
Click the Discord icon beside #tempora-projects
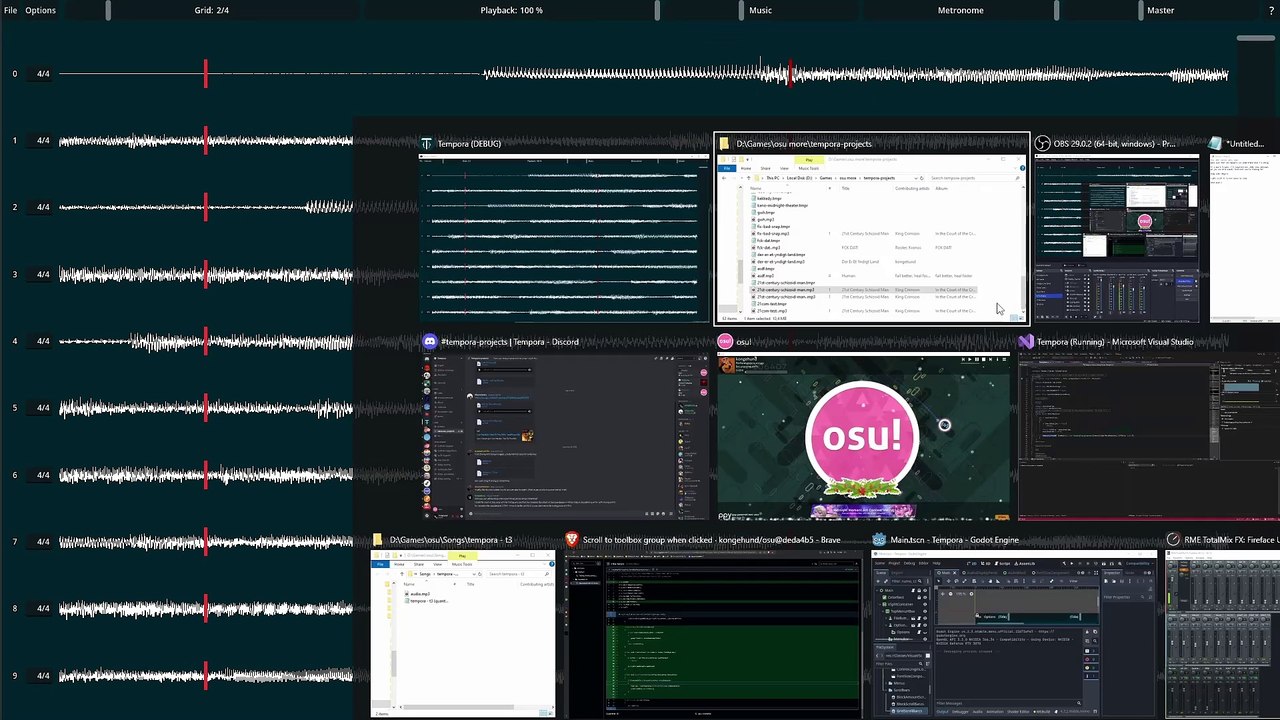(x=430, y=342)
